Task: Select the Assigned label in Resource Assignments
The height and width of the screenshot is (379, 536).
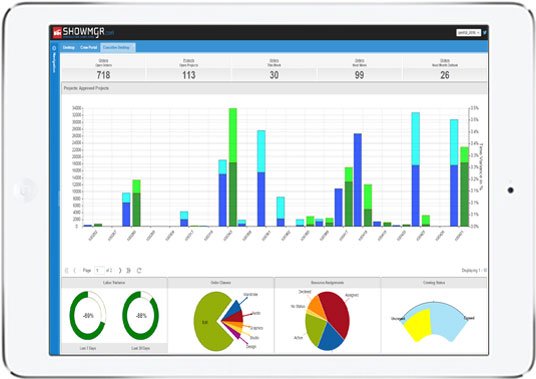Action: (x=352, y=295)
